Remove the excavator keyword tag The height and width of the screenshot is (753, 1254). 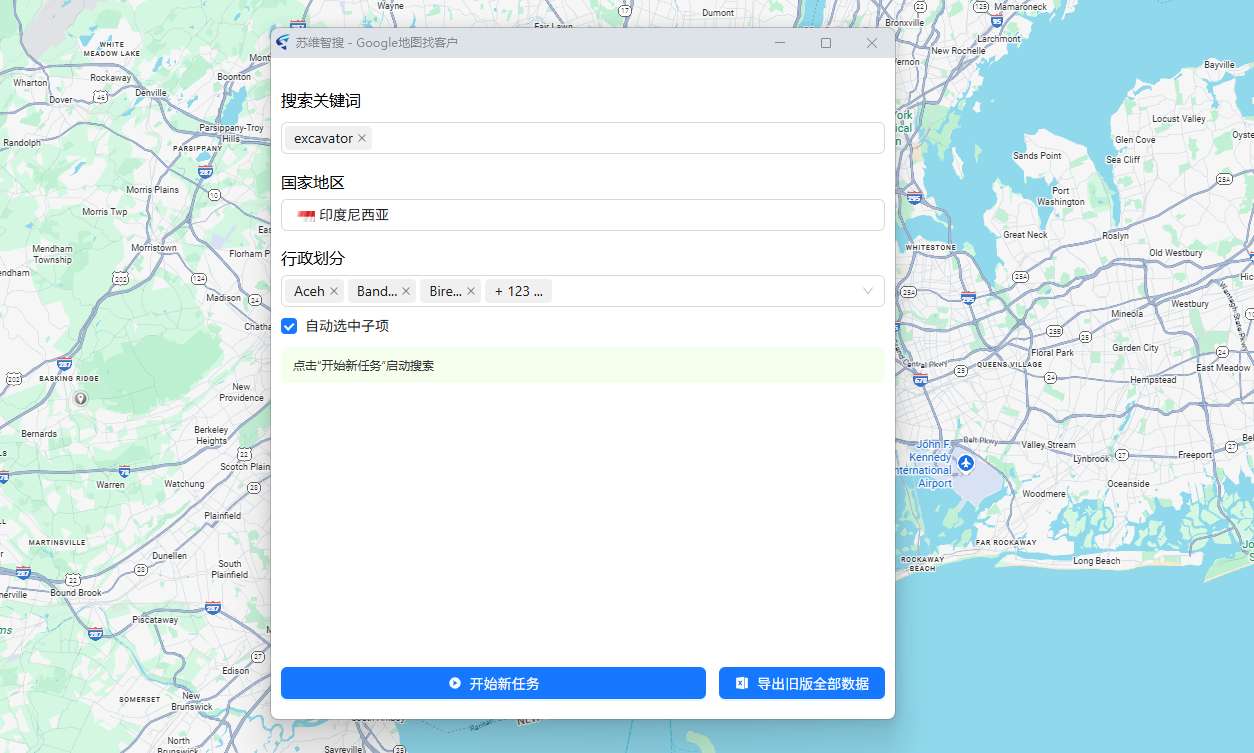pos(362,139)
